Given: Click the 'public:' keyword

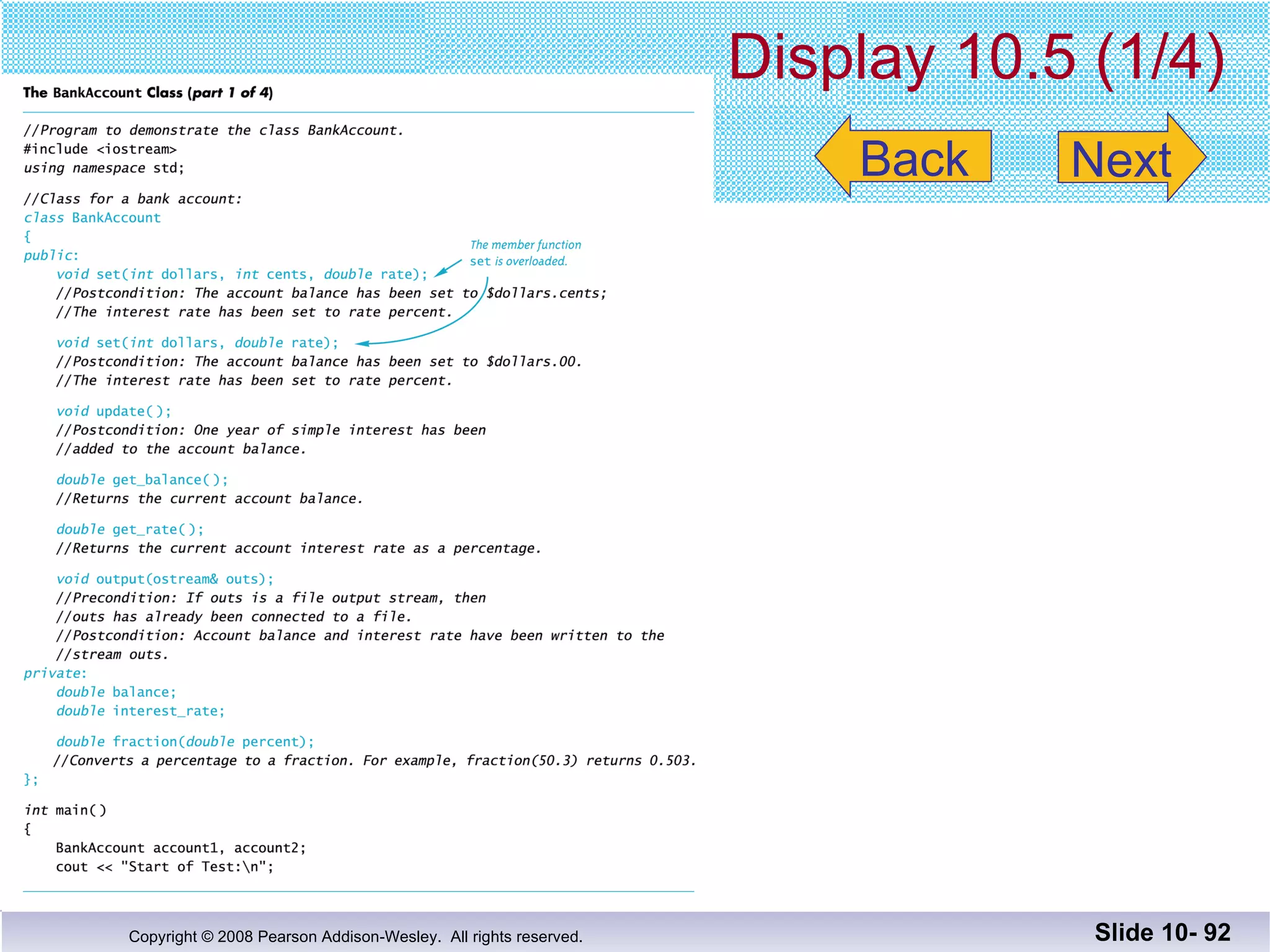Looking at the screenshot, I should coord(51,255).
